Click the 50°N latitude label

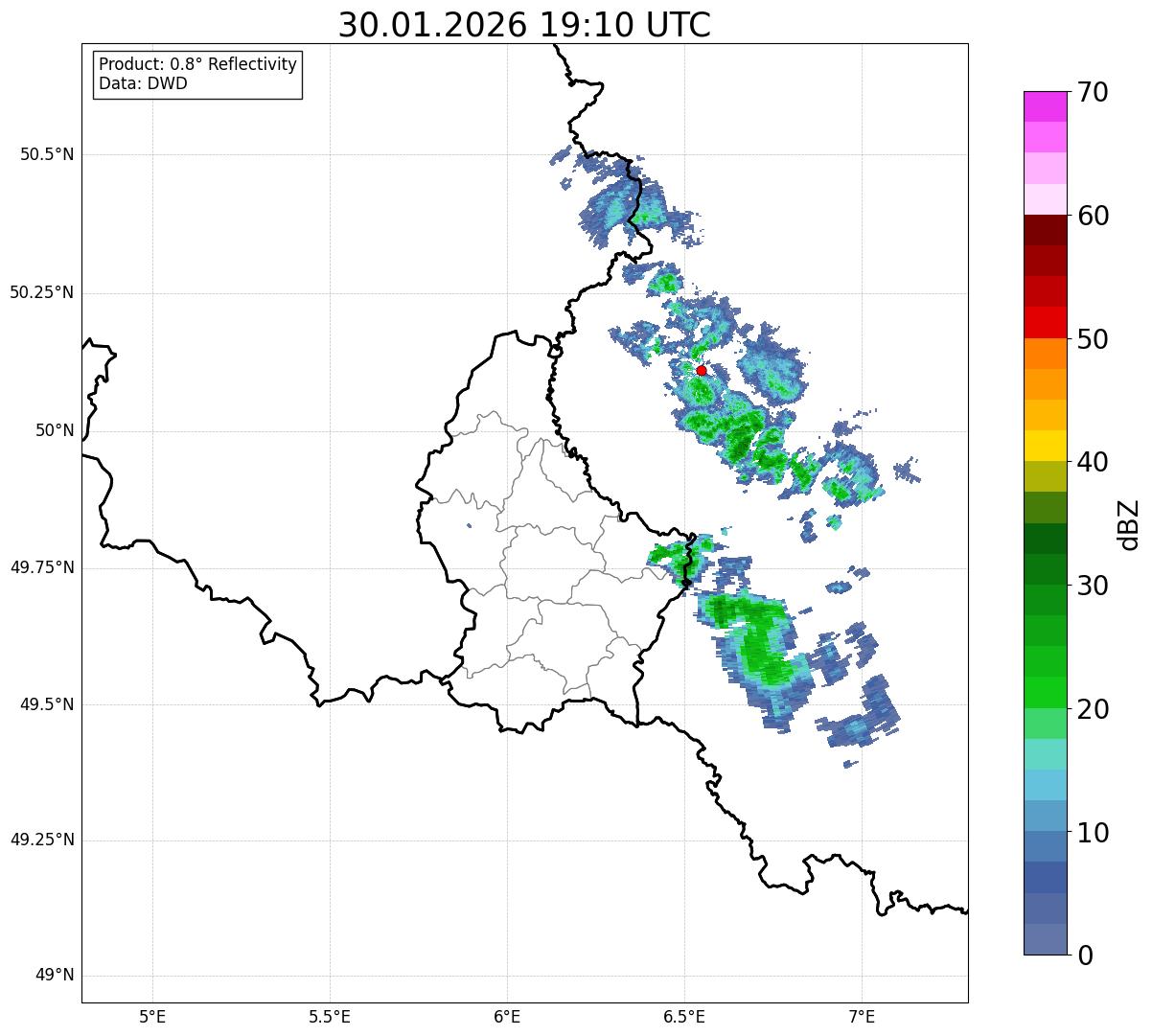(x=55, y=430)
